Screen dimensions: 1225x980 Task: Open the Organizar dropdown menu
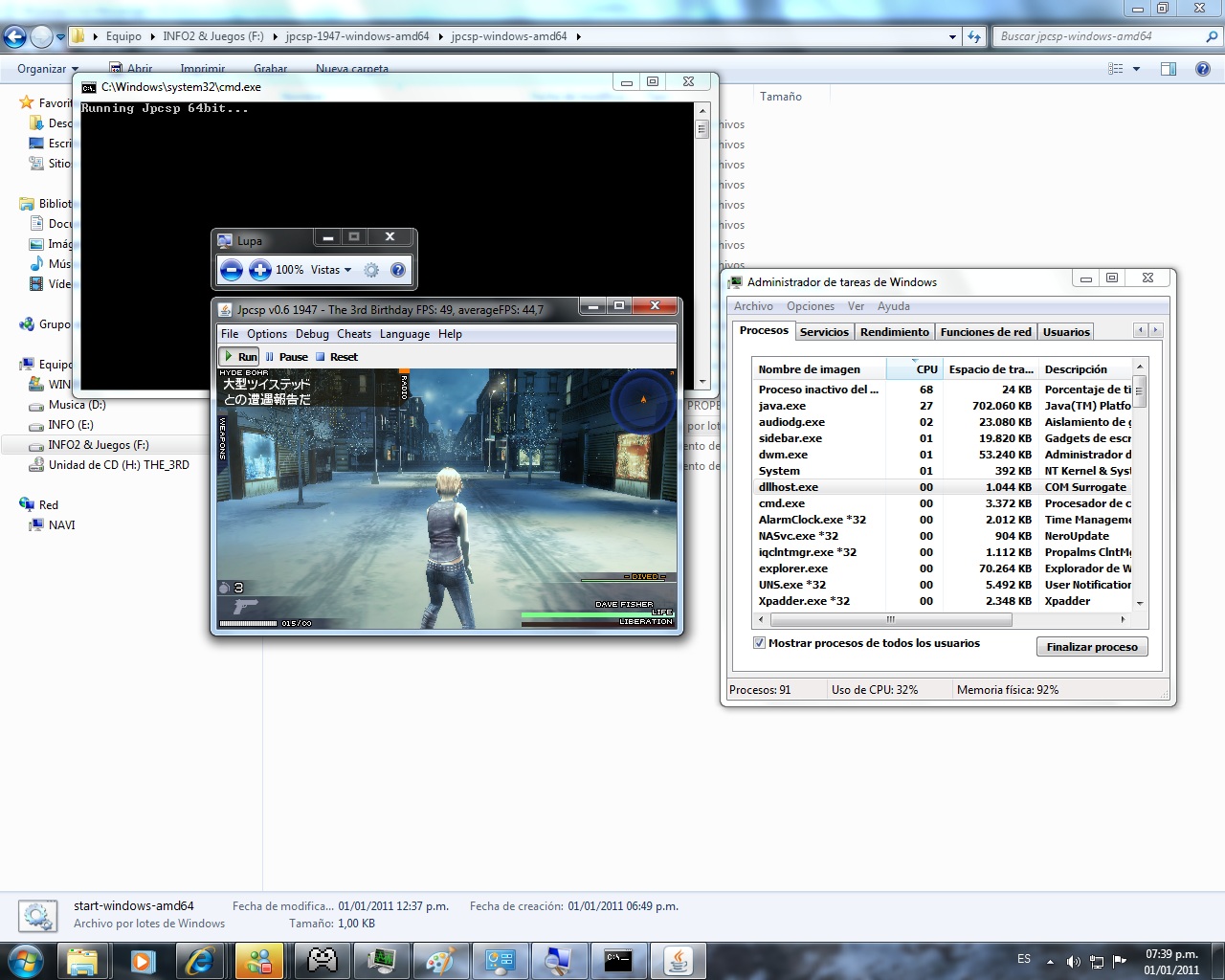coord(48,69)
